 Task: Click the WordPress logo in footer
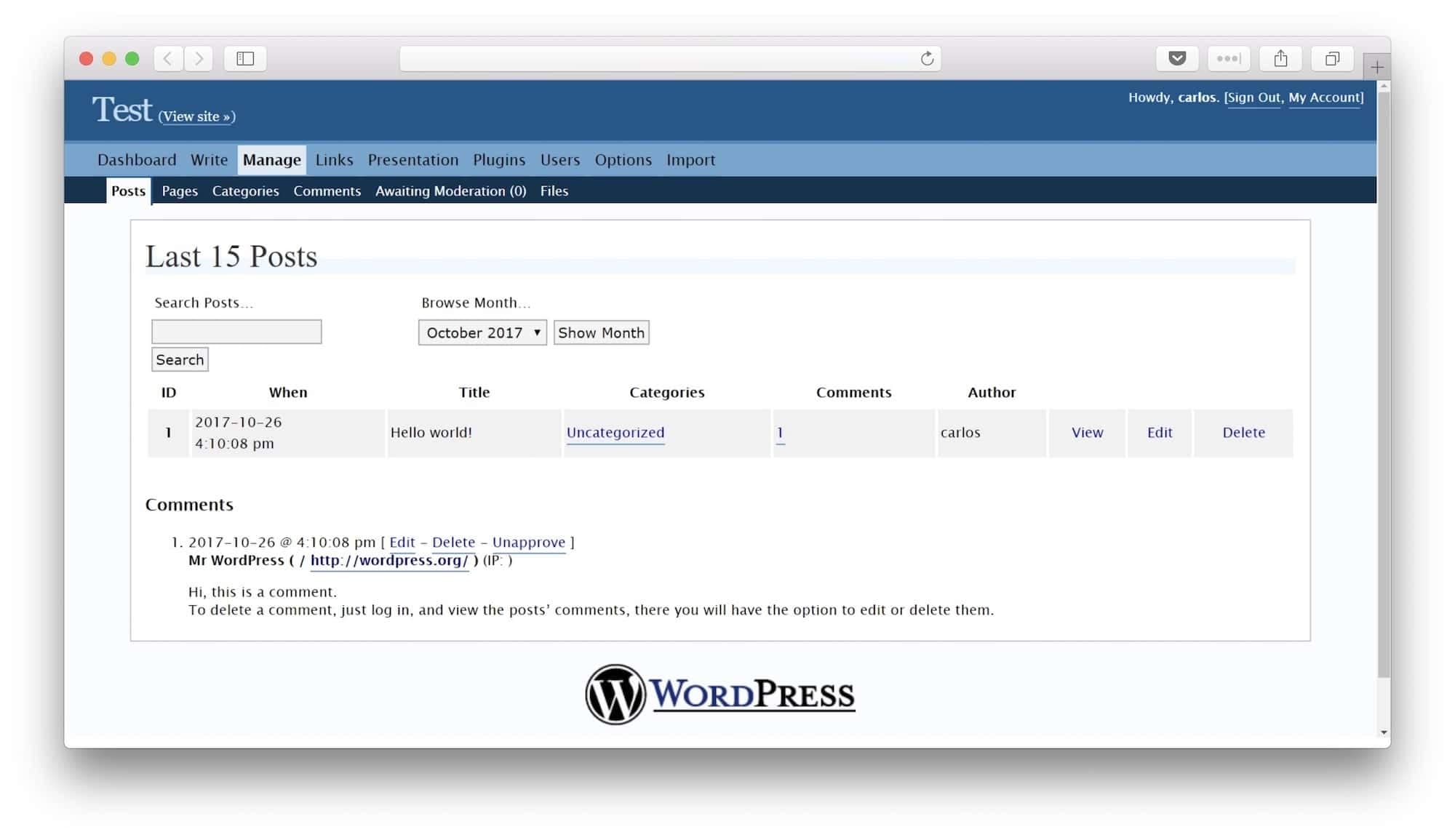(719, 694)
